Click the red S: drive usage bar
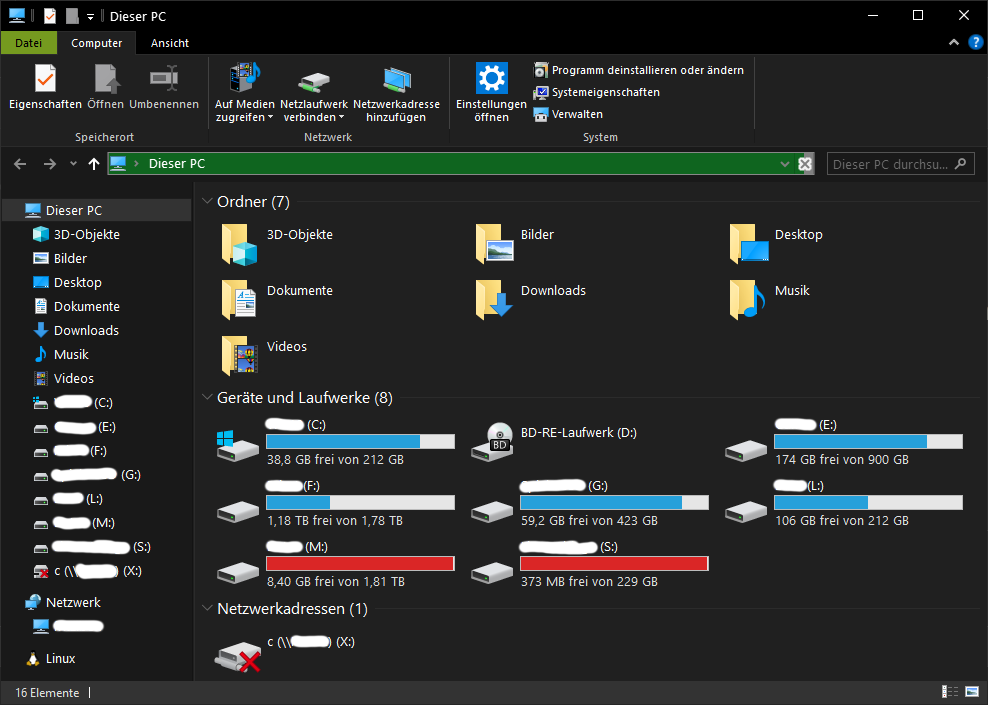The width and height of the screenshot is (988, 705). [614, 563]
